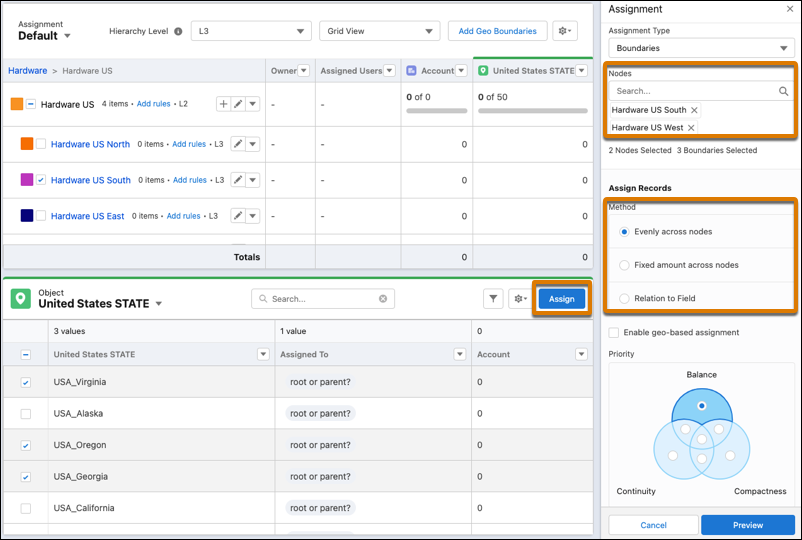
Task: Remove Hardware US South node chip
Action: tap(695, 110)
